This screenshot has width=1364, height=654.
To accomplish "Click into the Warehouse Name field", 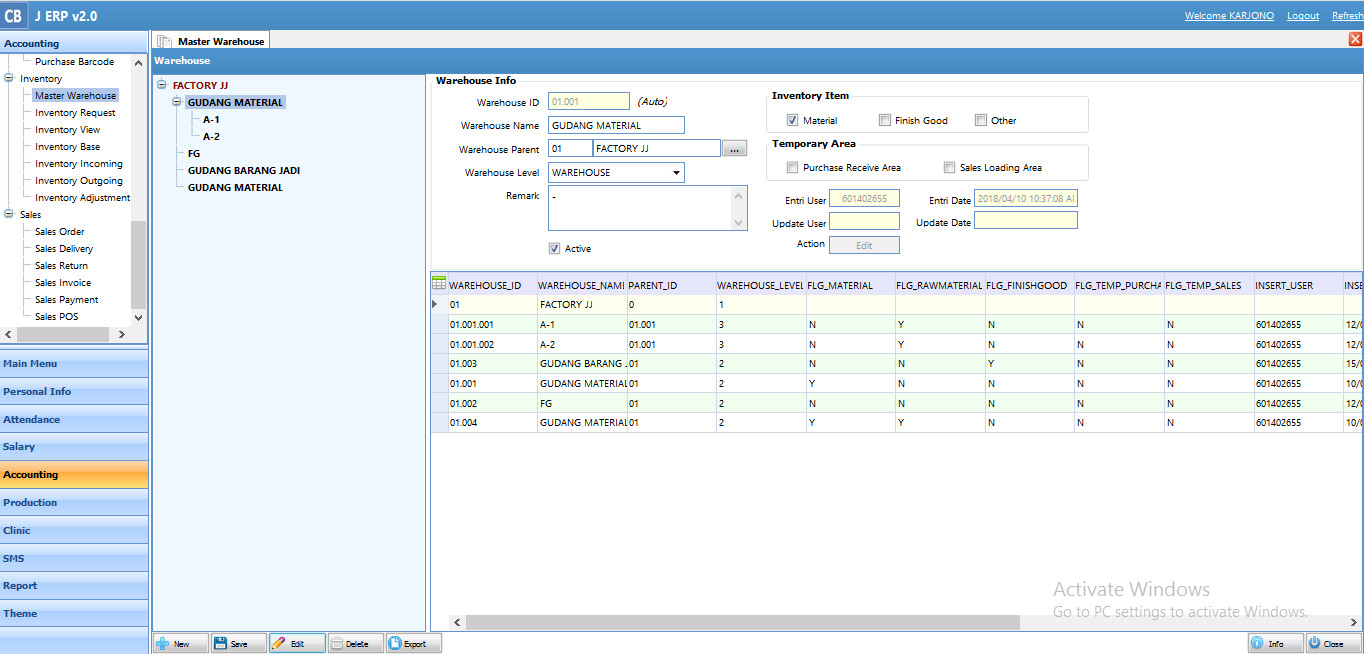I will pyautogui.click(x=616, y=126).
